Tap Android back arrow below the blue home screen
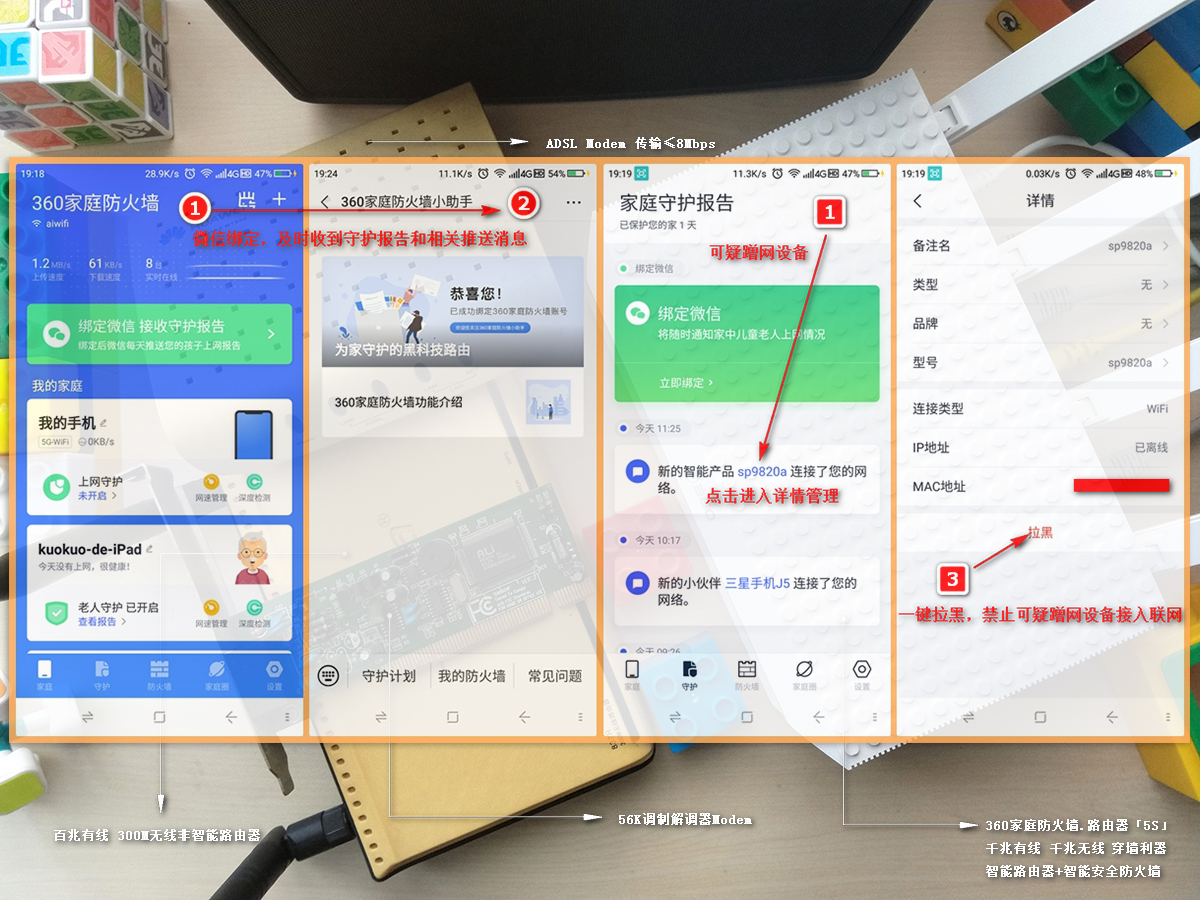 pyautogui.click(x=232, y=717)
